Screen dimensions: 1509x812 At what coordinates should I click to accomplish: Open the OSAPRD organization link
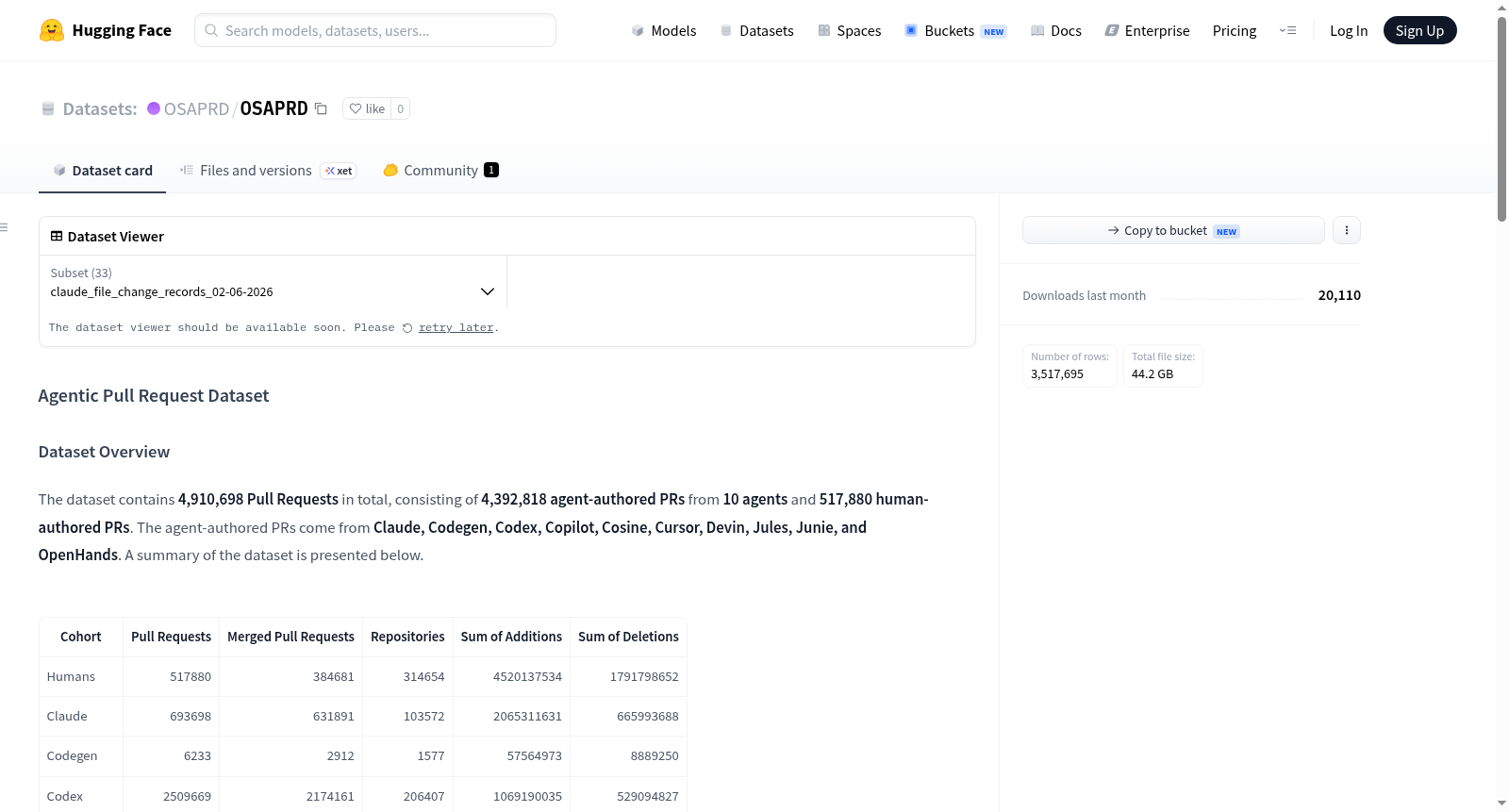tap(196, 108)
